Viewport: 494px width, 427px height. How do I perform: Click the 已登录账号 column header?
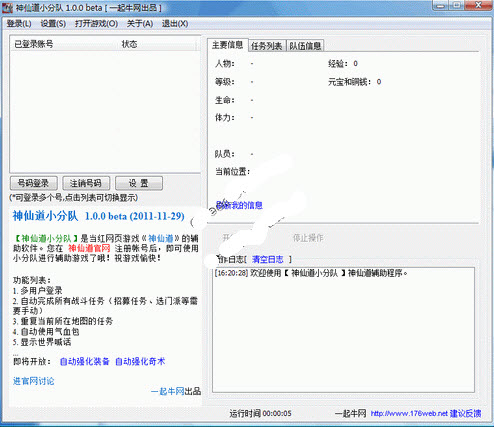click(34, 44)
